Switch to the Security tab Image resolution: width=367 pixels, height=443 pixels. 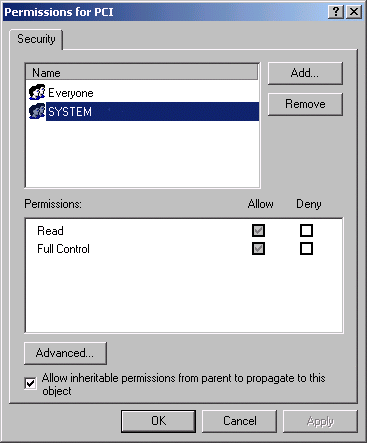click(36, 39)
